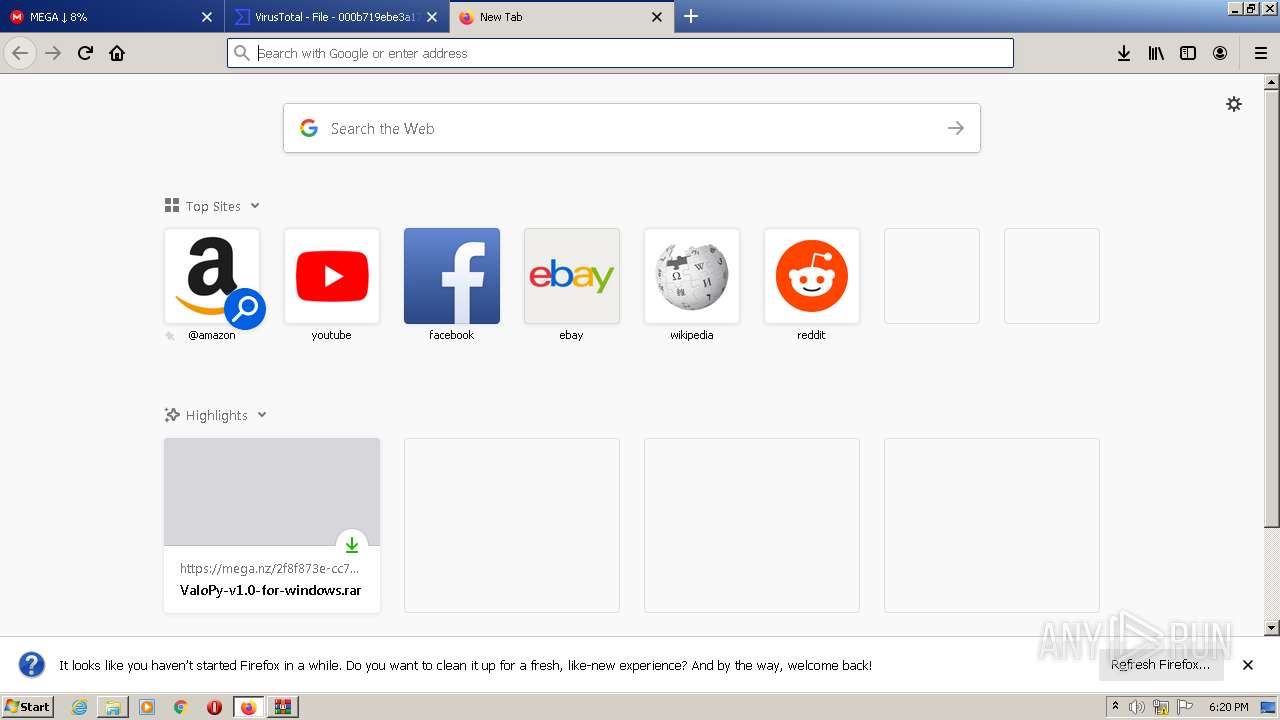Click the 6:20 PM clock
The width and height of the screenshot is (1280, 720).
tap(1228, 707)
